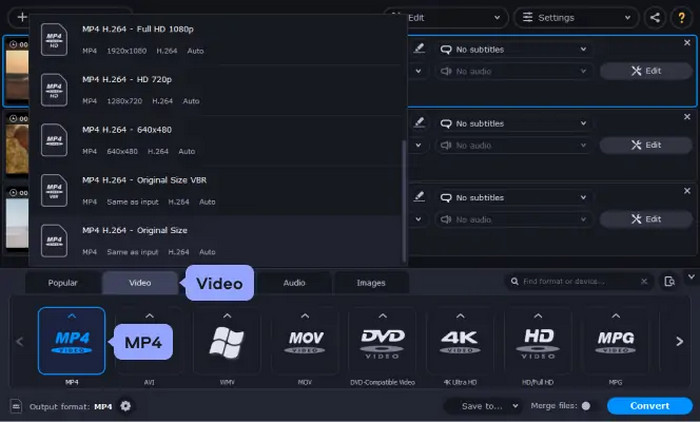Image resolution: width=700 pixels, height=422 pixels.
Task: Switch to the Audio tab
Action: click(294, 283)
